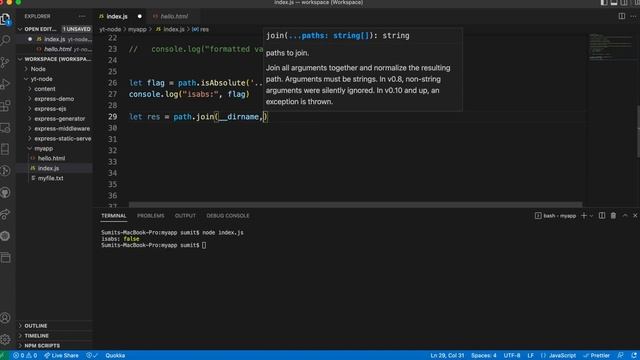
Task: Switch to the hello.html editor tab
Action: pos(174,16)
